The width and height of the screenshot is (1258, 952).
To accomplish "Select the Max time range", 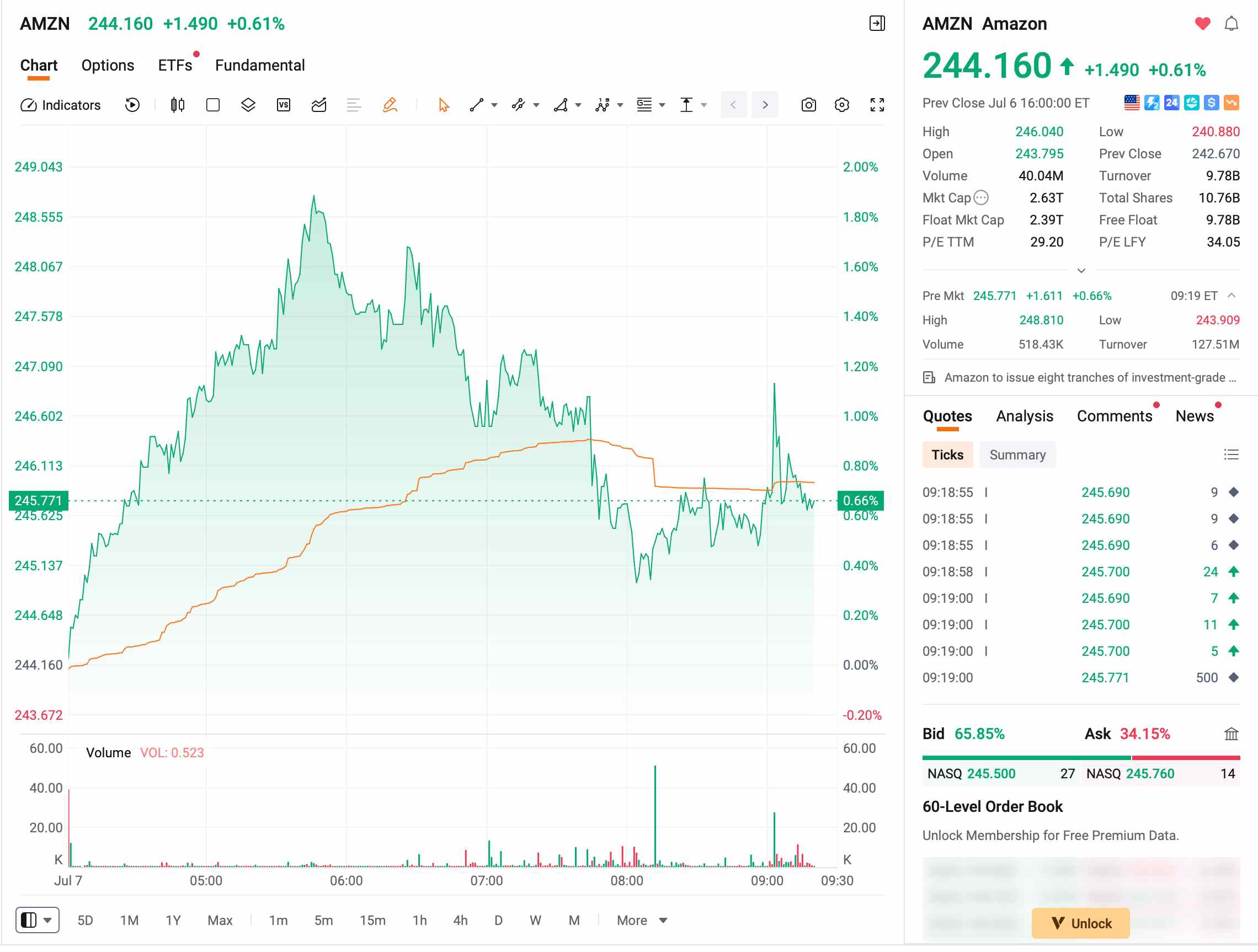I will [220, 920].
